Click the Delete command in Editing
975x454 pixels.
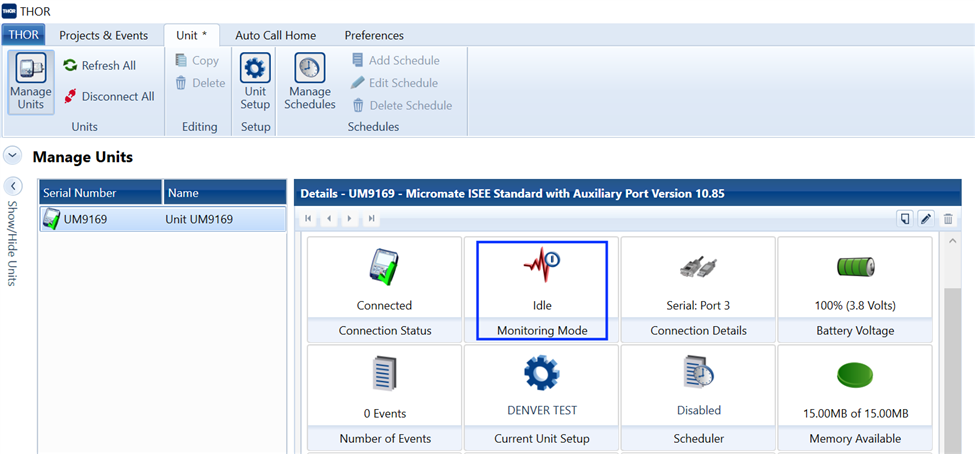click(200, 83)
